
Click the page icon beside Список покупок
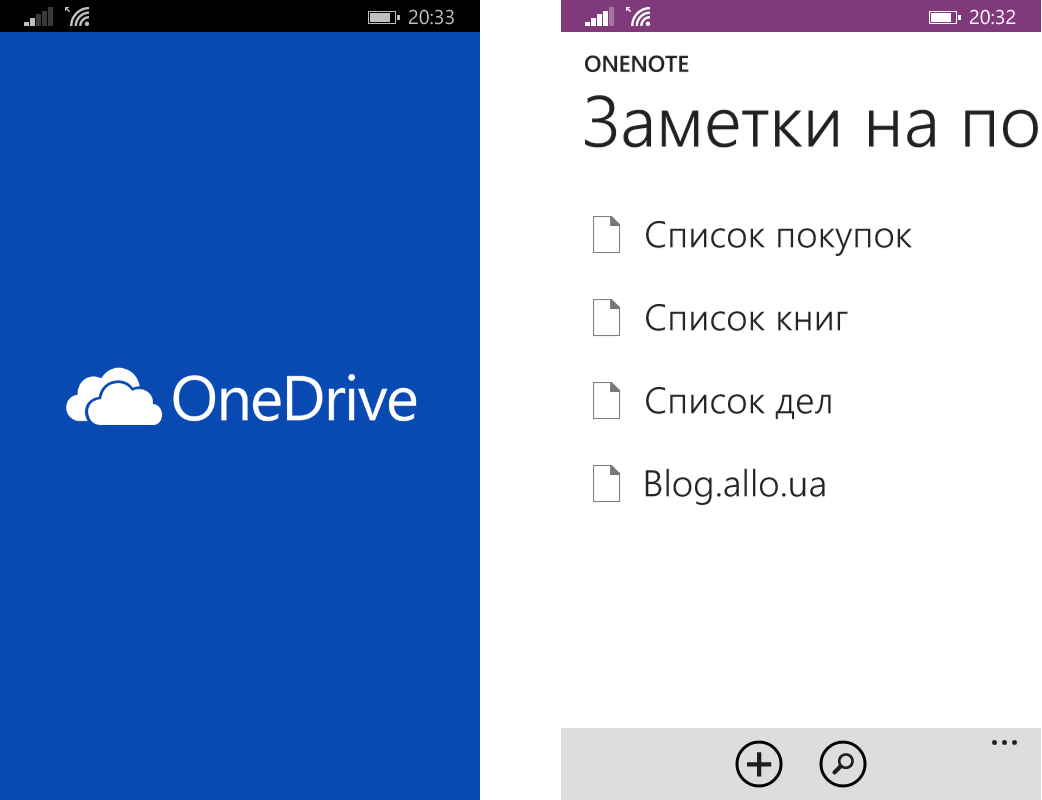click(606, 235)
